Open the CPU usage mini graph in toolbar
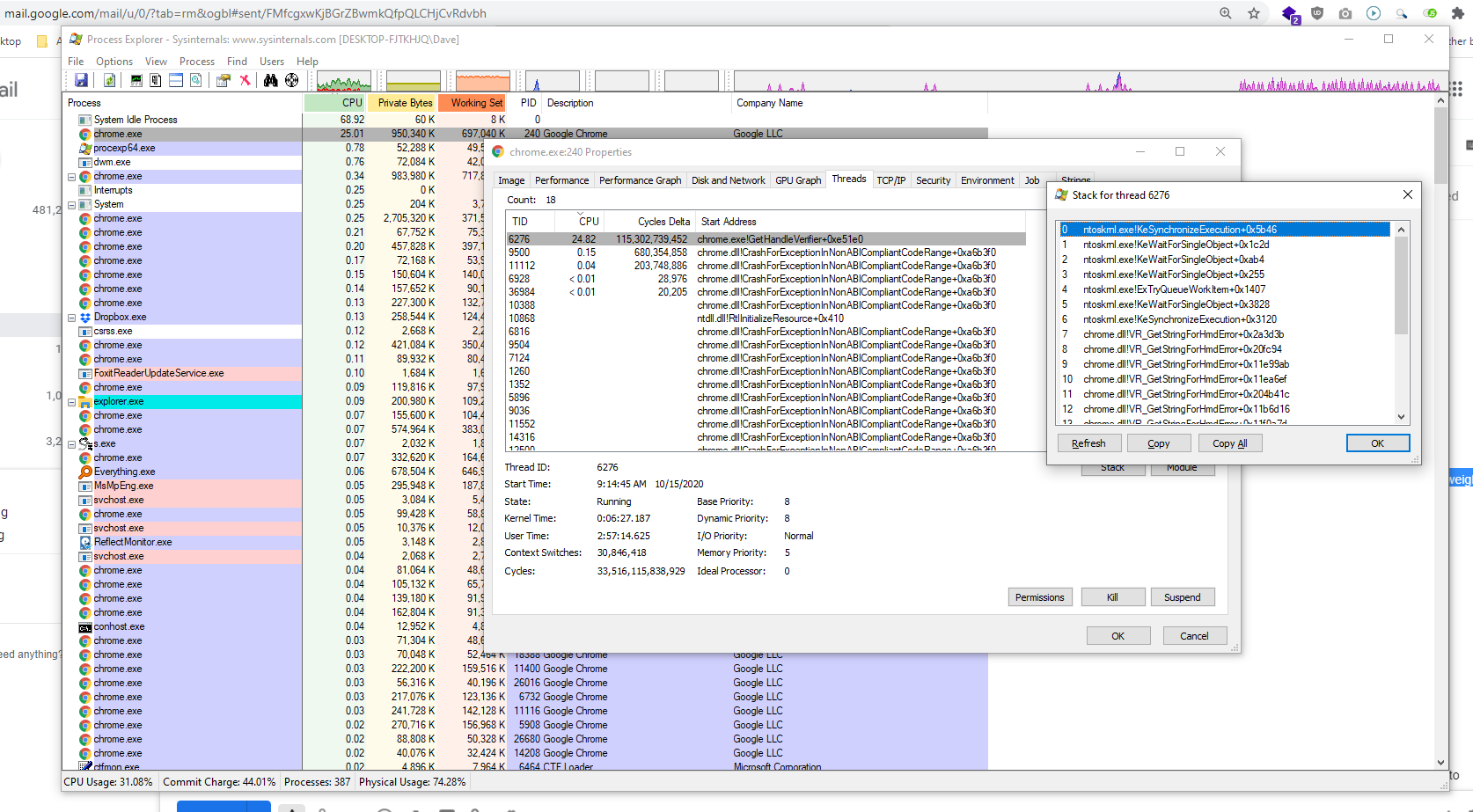The height and width of the screenshot is (812, 1473). click(343, 83)
